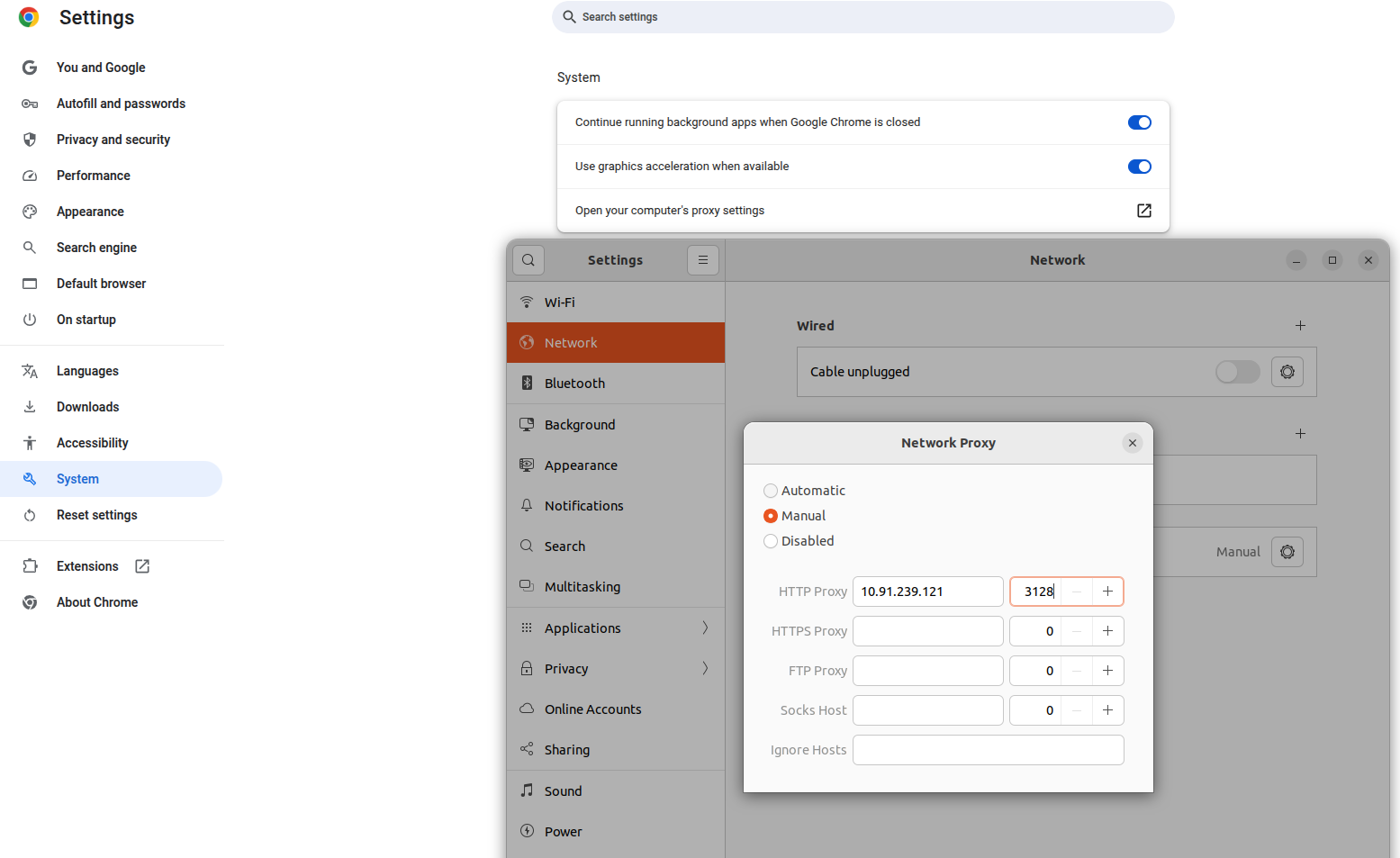Viewport: 1400px width, 858px height.
Task: Open Extensions with external link icon
Action: 142,566
